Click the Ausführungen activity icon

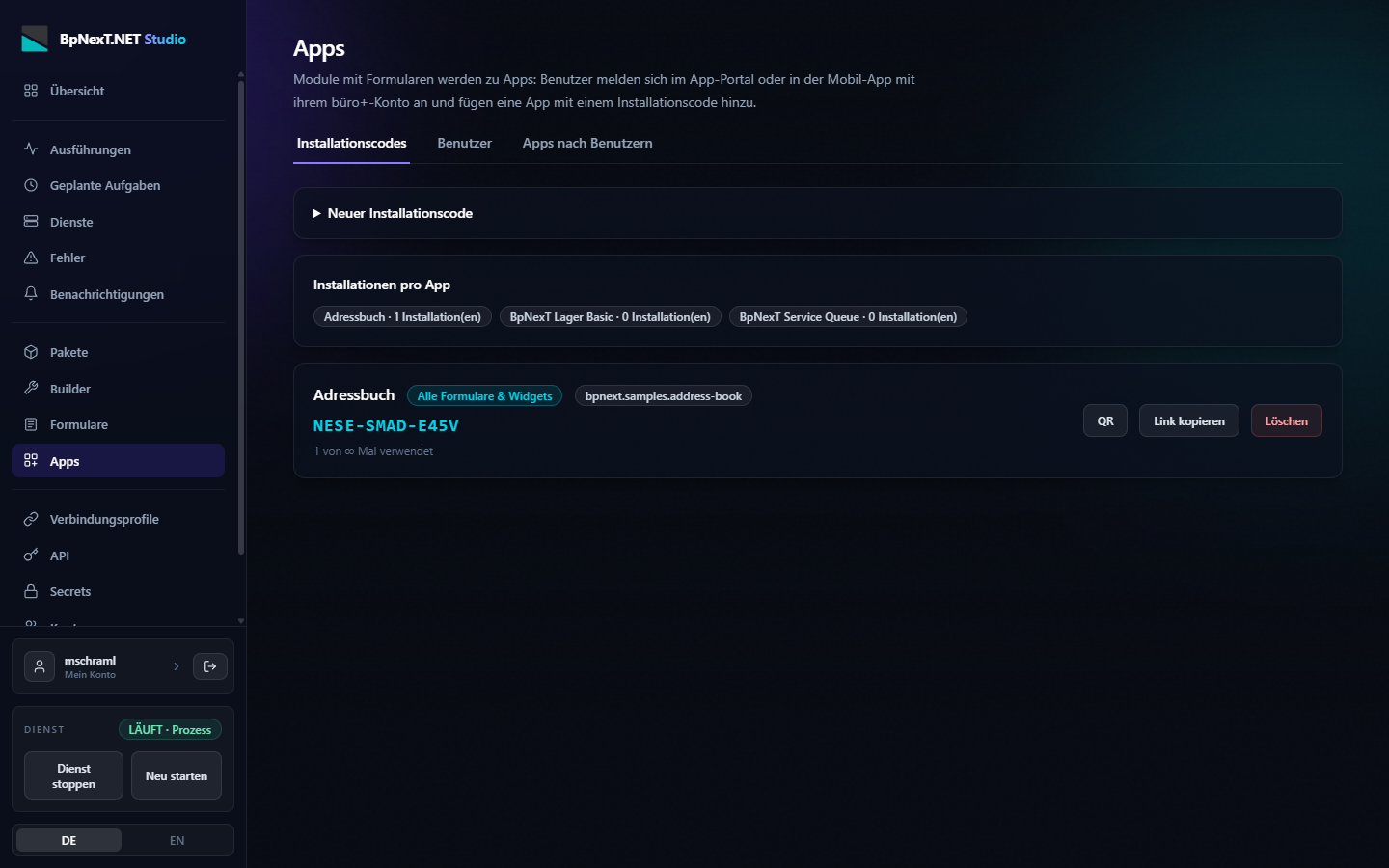click(31, 149)
